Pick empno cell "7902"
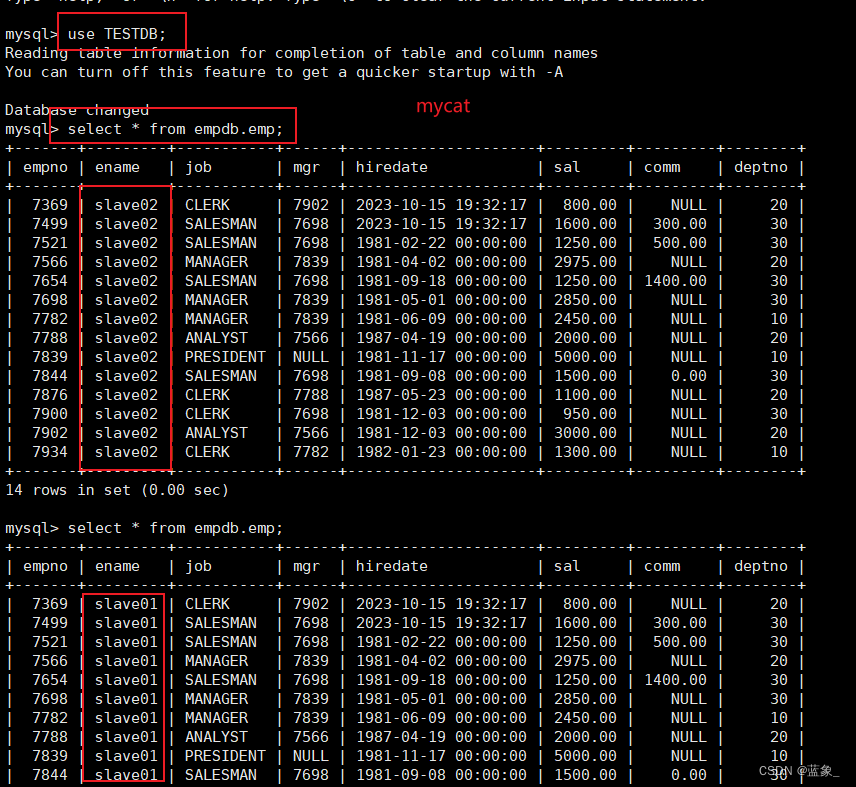The width and height of the screenshot is (856, 787). pos(50,433)
